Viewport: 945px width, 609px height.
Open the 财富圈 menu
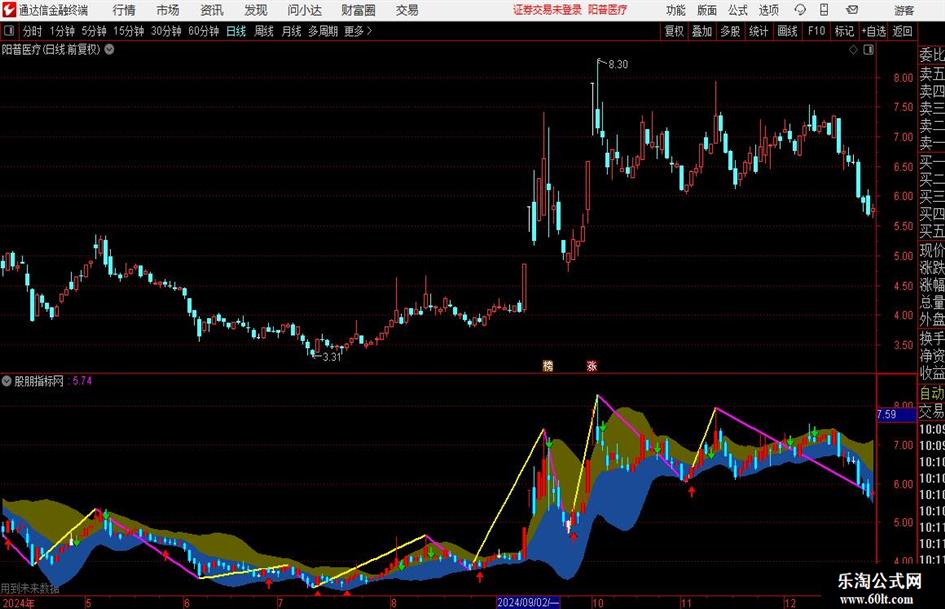[x=358, y=10]
